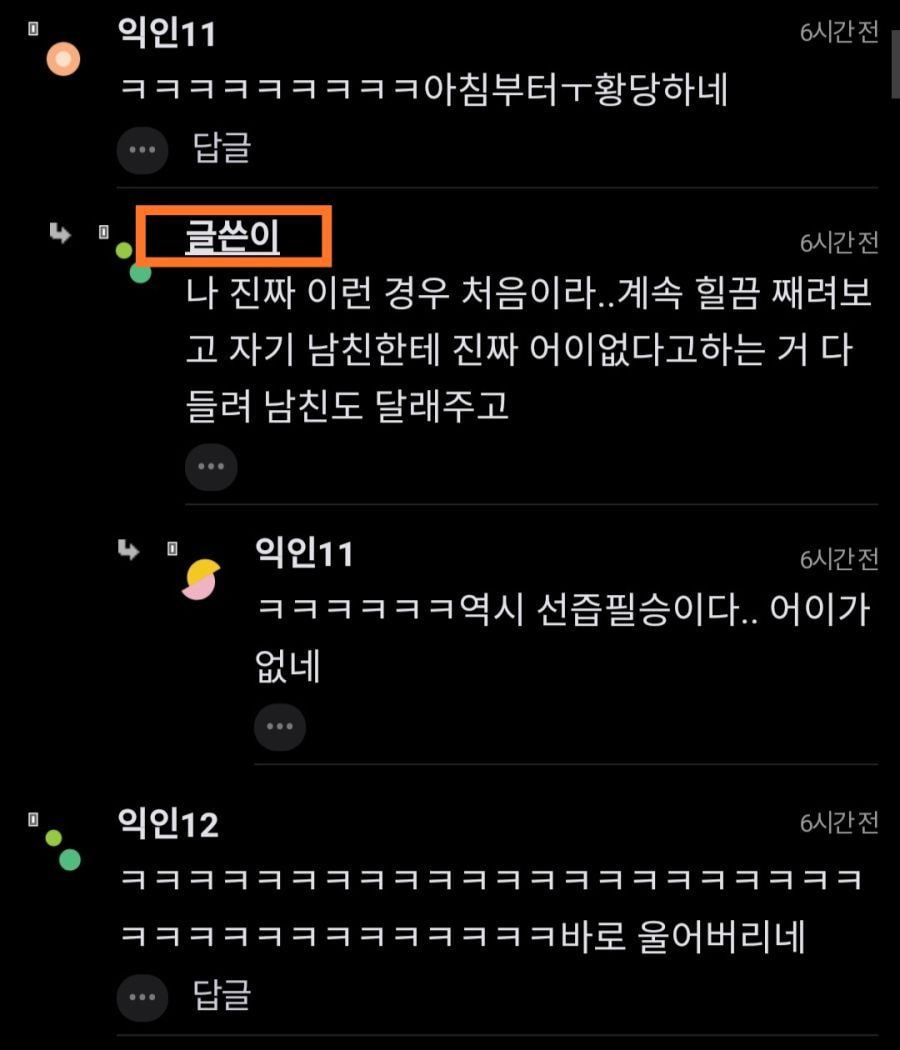Click the scrollbar at the right edge
The width and height of the screenshot is (900, 1050).
click(x=895, y=64)
